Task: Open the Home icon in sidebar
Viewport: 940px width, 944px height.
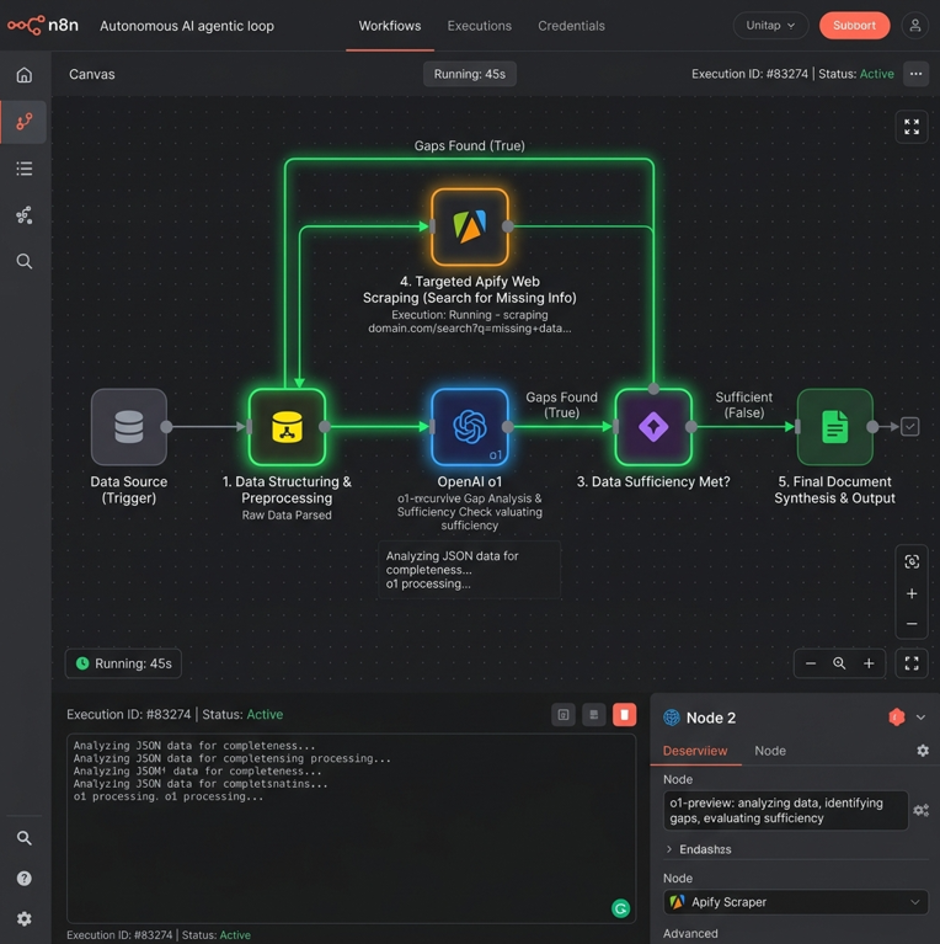Action: (24, 75)
